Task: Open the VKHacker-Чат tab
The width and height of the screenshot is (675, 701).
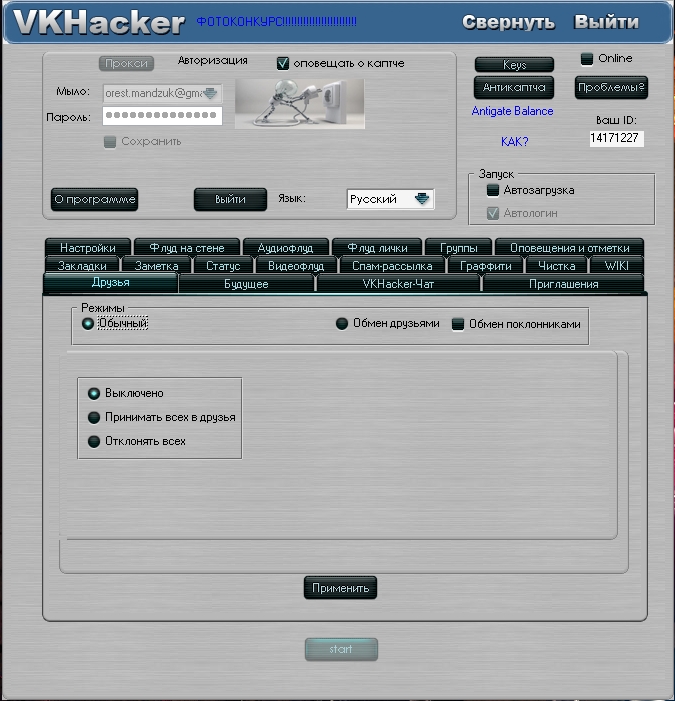Action: pos(398,284)
